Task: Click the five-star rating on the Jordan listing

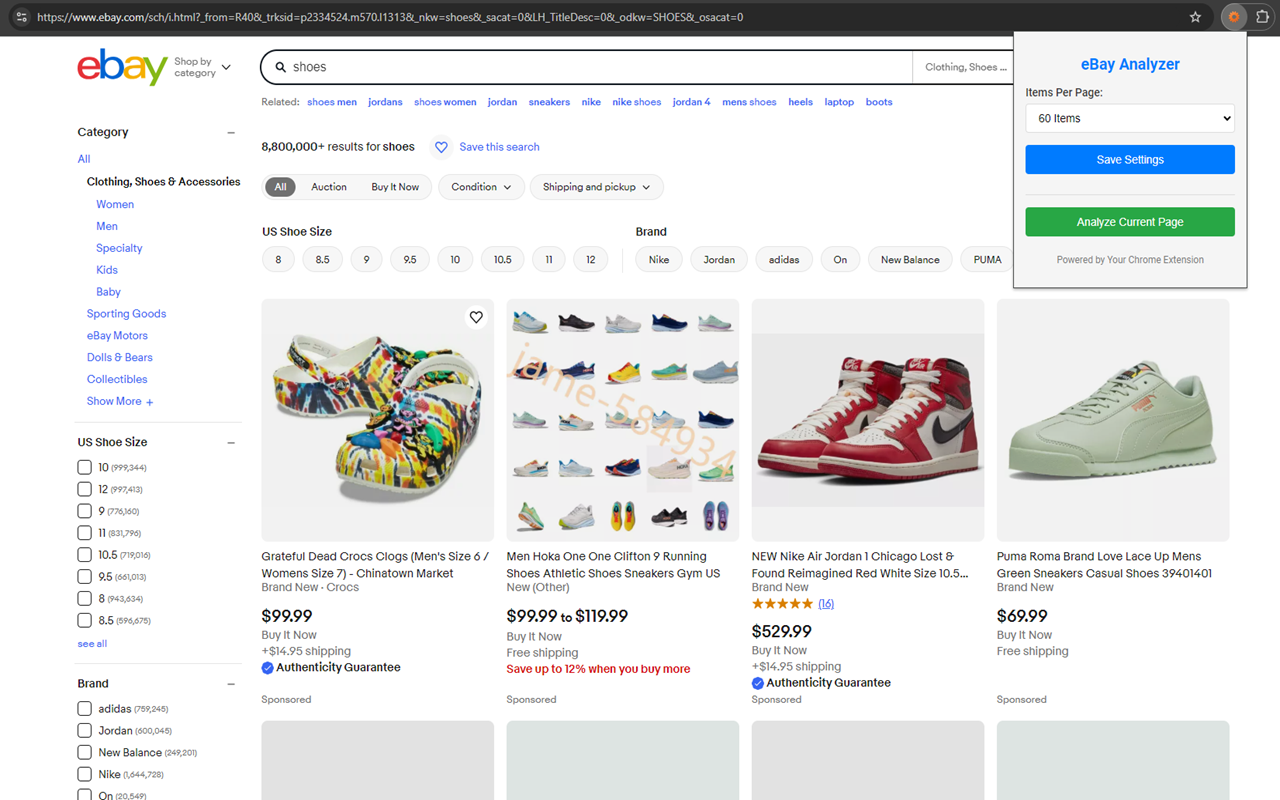Action: click(783, 604)
